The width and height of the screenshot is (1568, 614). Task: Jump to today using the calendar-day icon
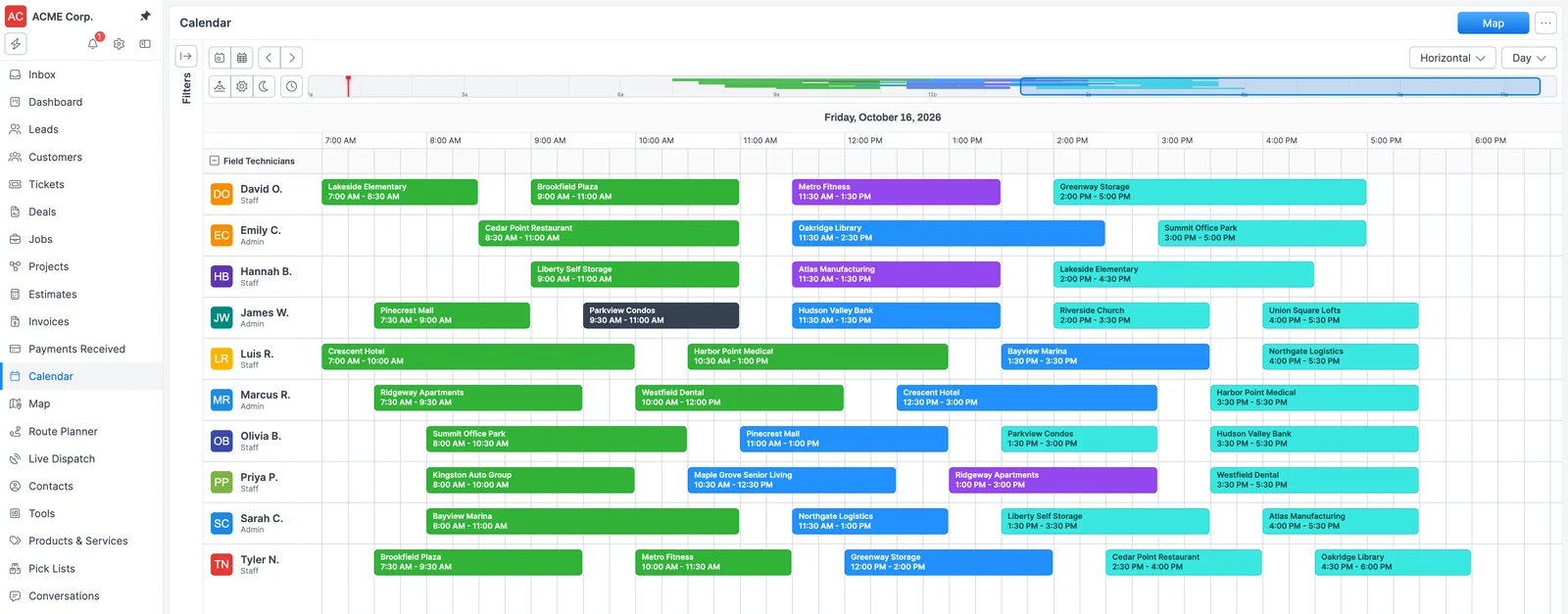click(x=220, y=58)
